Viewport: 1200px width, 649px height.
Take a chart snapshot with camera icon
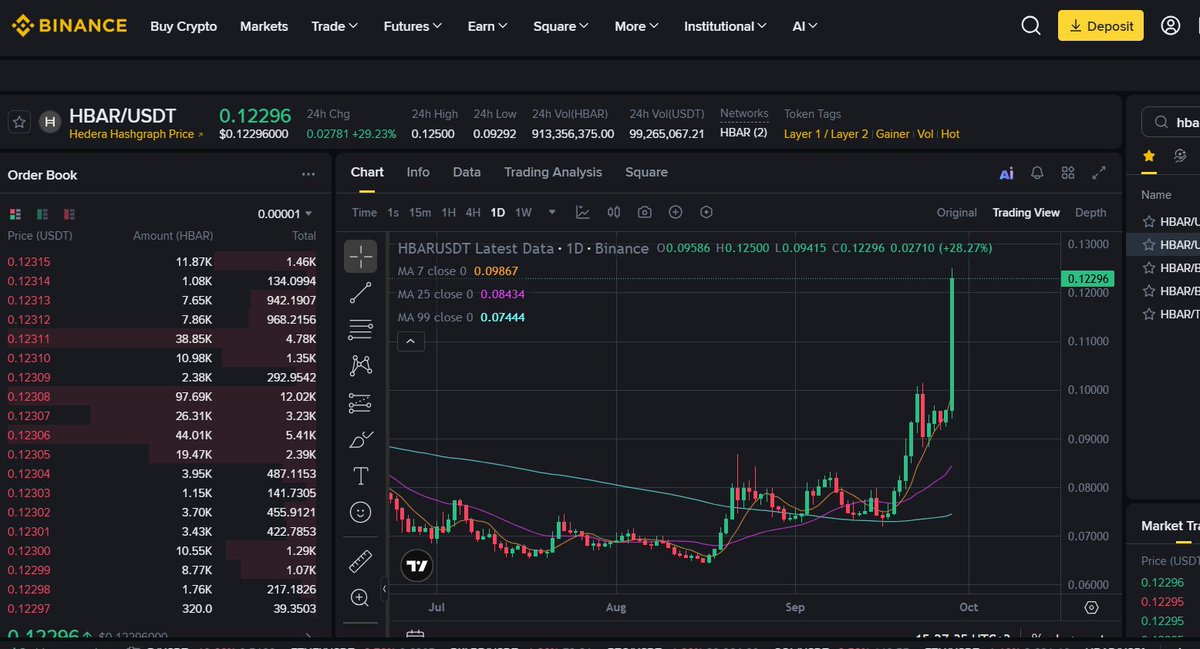[645, 212]
